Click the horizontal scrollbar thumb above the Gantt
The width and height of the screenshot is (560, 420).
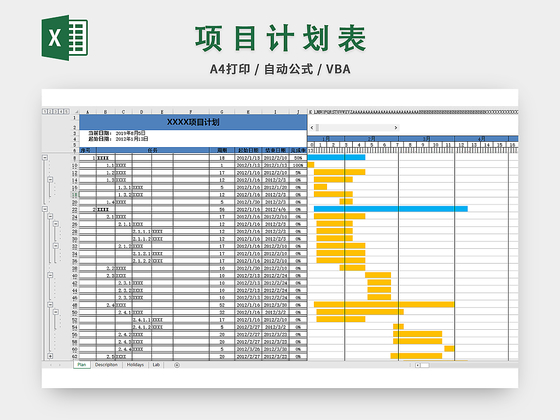point(318,128)
